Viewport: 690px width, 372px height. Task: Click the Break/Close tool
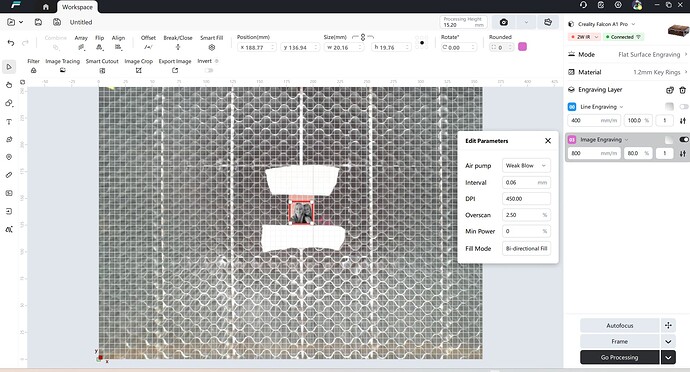tap(178, 43)
